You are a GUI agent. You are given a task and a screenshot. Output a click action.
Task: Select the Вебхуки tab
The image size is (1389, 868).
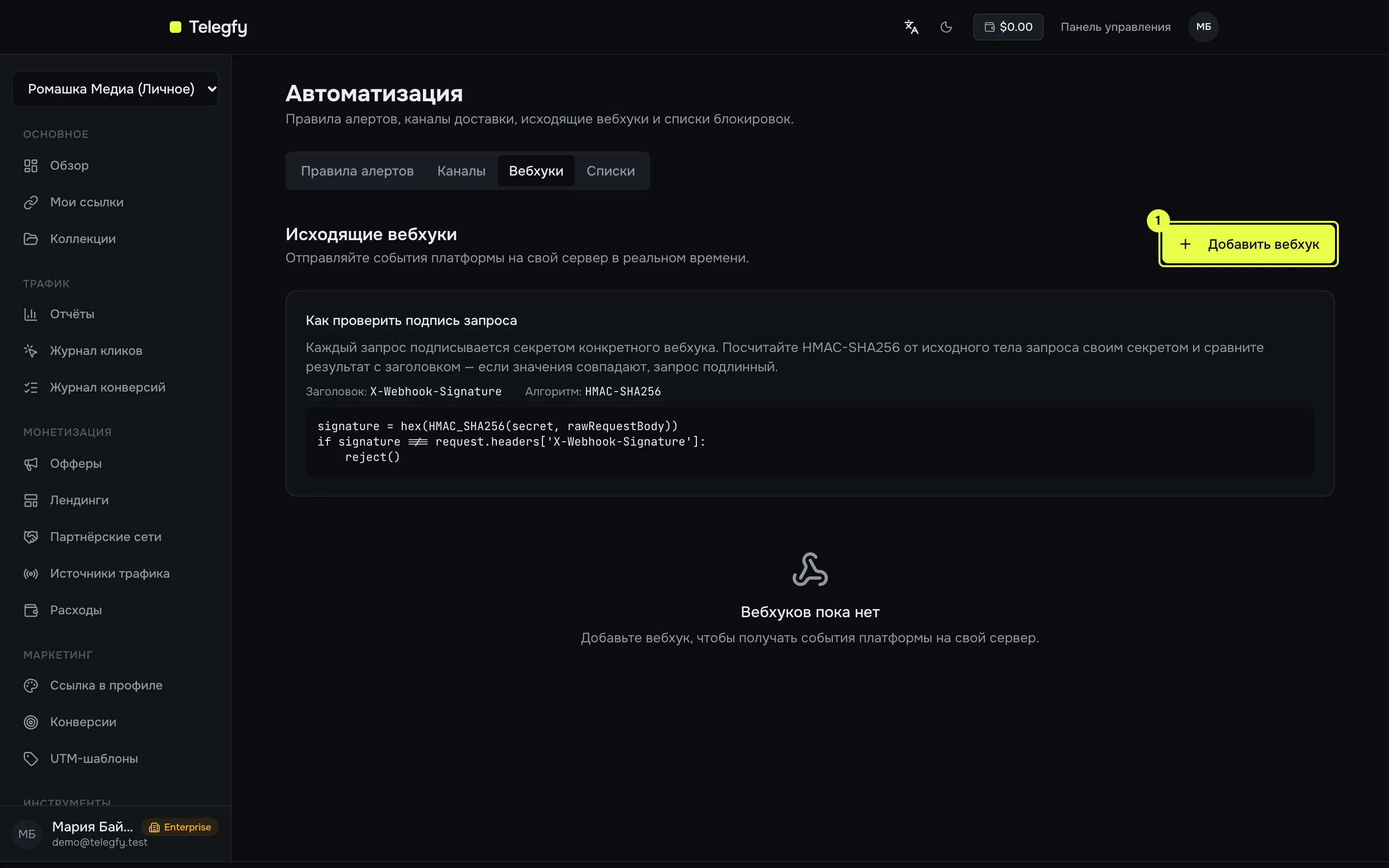pos(536,171)
